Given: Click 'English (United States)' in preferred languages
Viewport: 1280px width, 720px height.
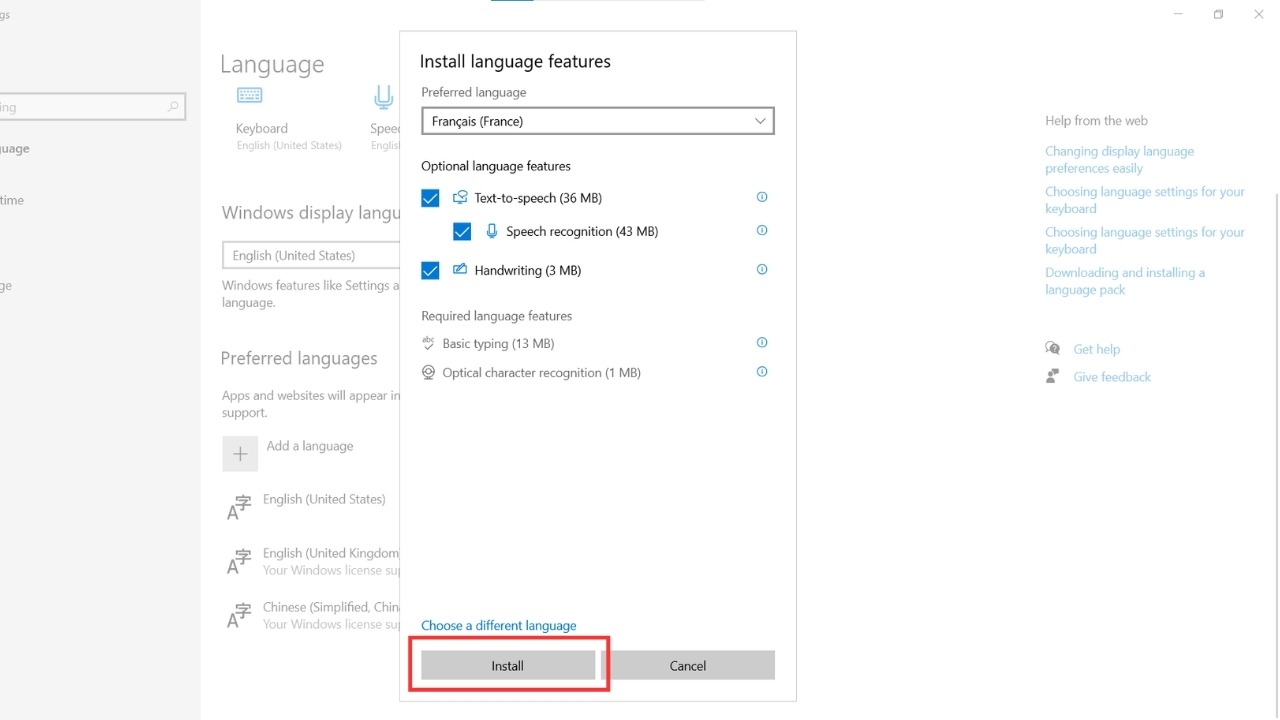Looking at the screenshot, I should [324, 499].
